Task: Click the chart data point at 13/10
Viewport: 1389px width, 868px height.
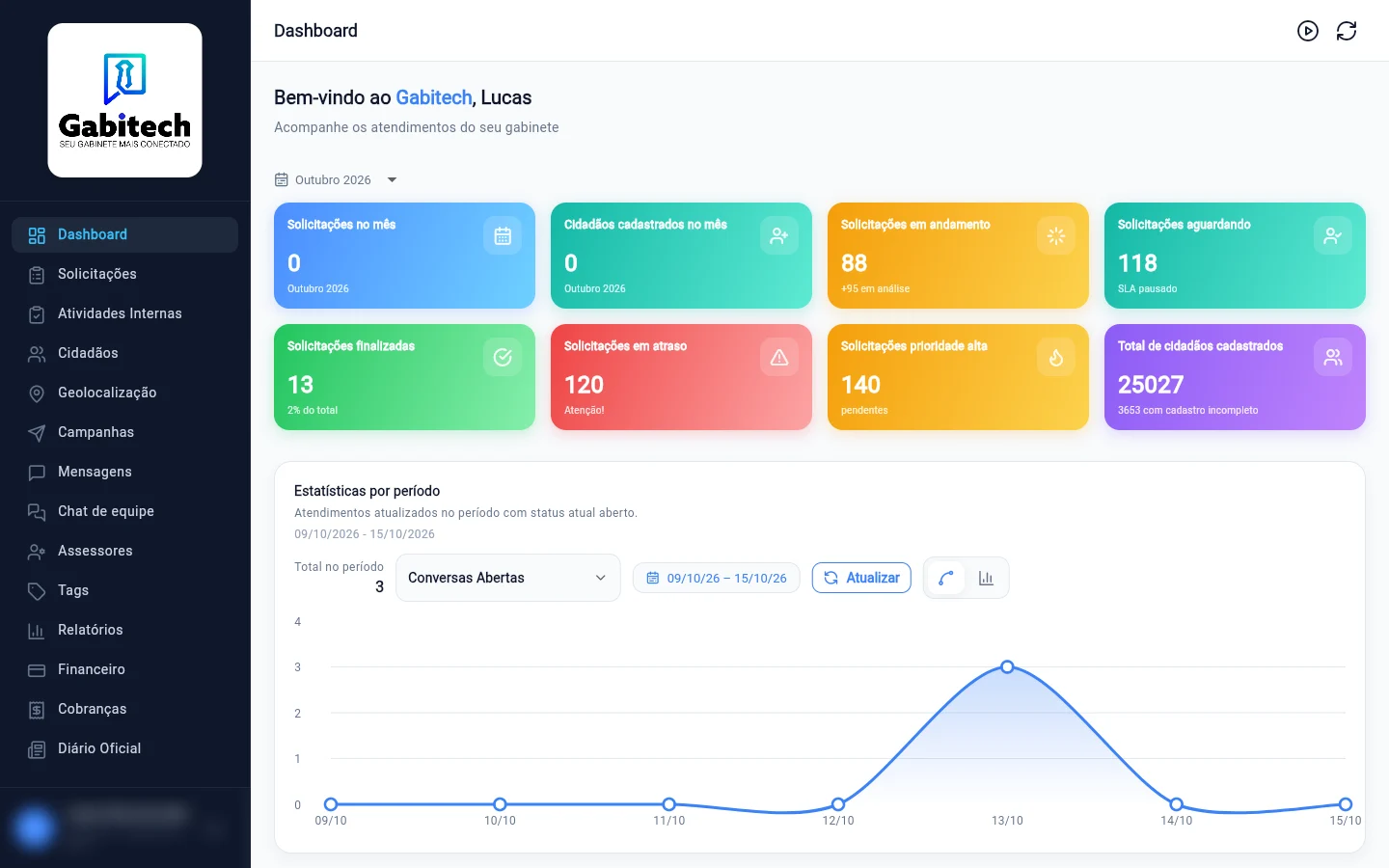Action: click(1007, 667)
